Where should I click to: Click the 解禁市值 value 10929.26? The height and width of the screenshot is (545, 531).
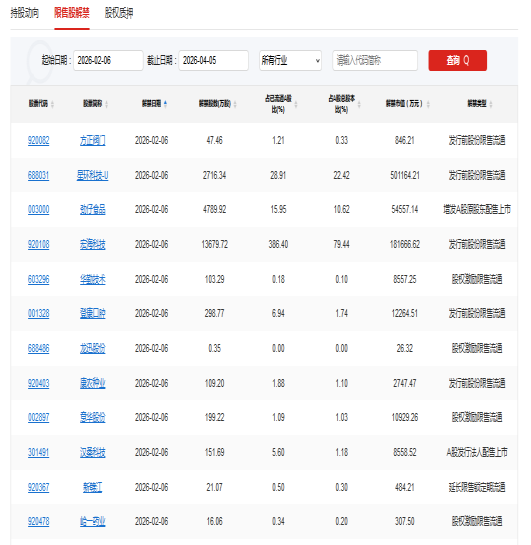[405, 417]
